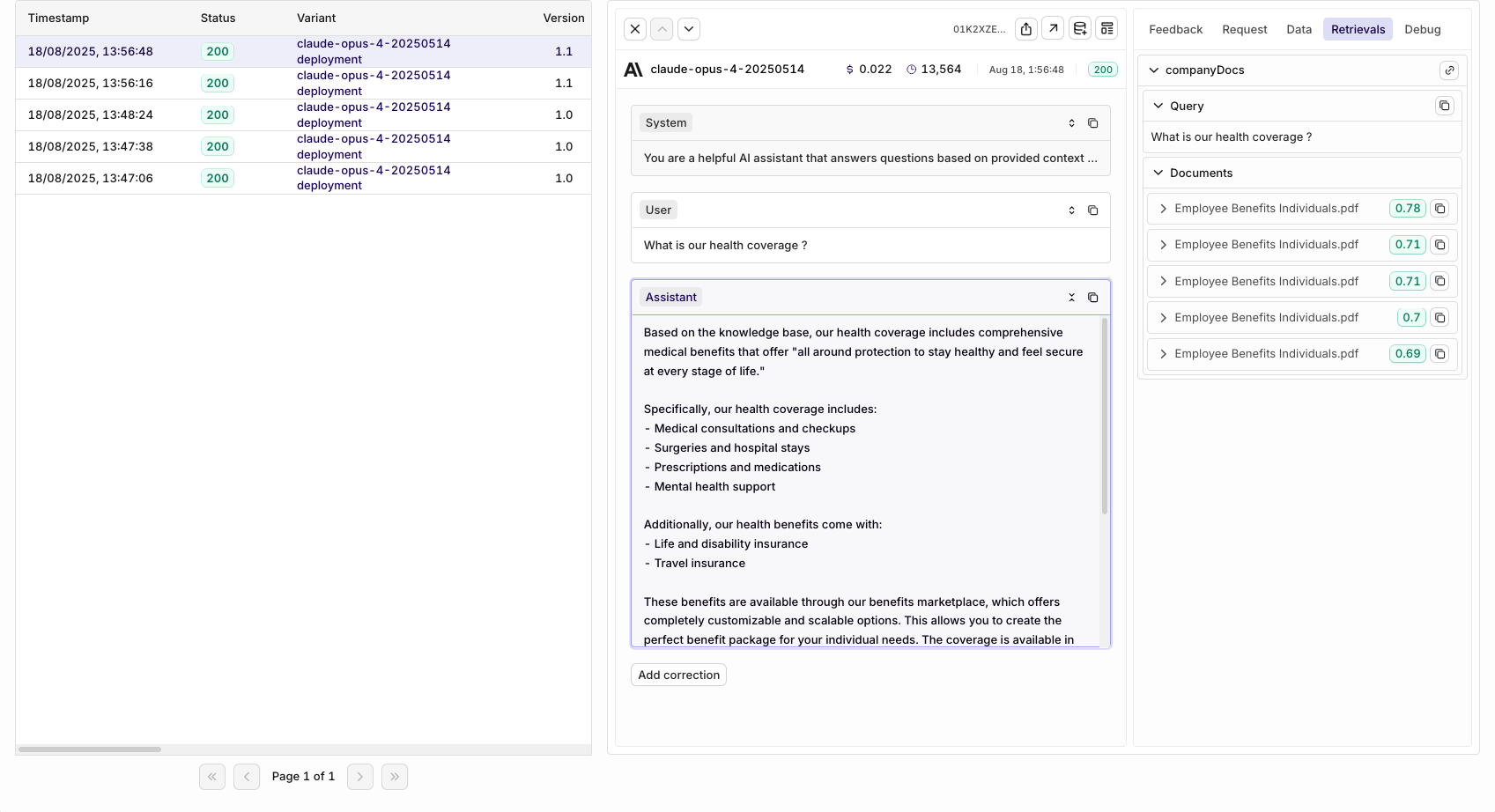Click the latency clock icon
The image size is (1495, 812).
tap(912, 70)
